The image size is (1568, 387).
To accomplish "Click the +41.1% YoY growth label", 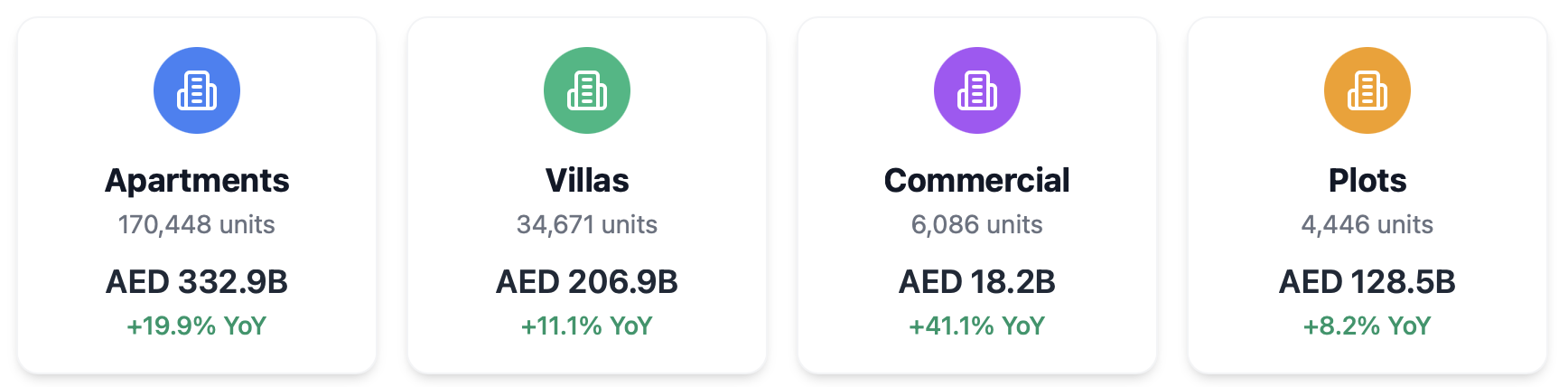I will point(977,326).
